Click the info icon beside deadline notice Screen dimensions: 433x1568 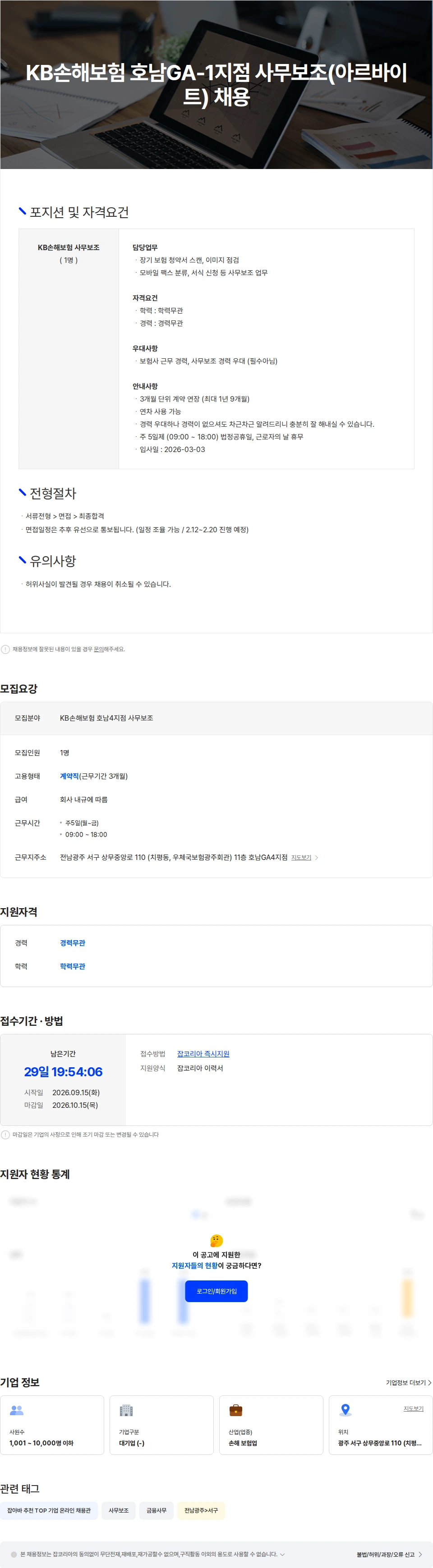click(x=5, y=1134)
